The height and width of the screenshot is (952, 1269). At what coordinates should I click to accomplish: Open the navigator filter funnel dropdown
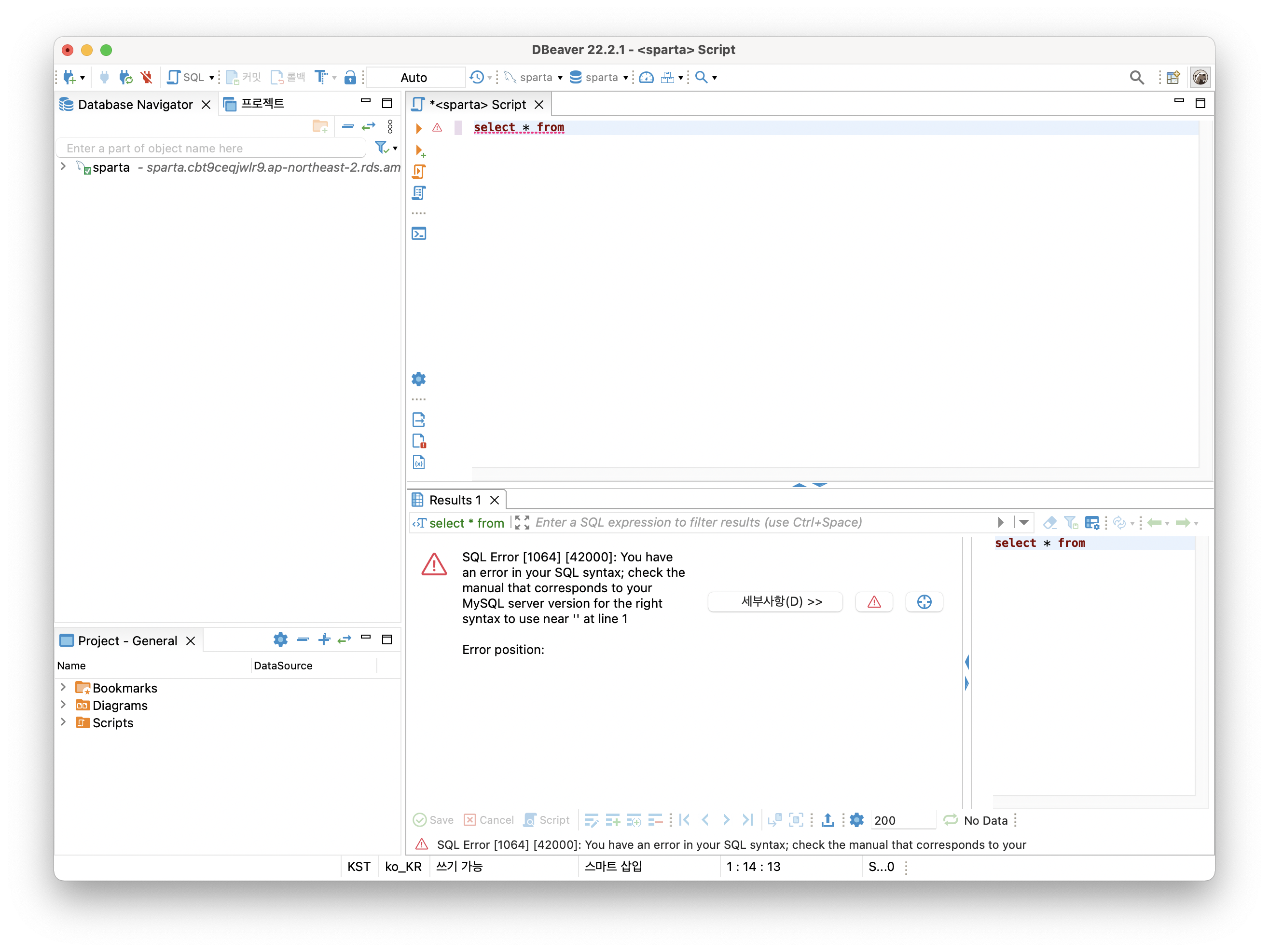click(386, 148)
